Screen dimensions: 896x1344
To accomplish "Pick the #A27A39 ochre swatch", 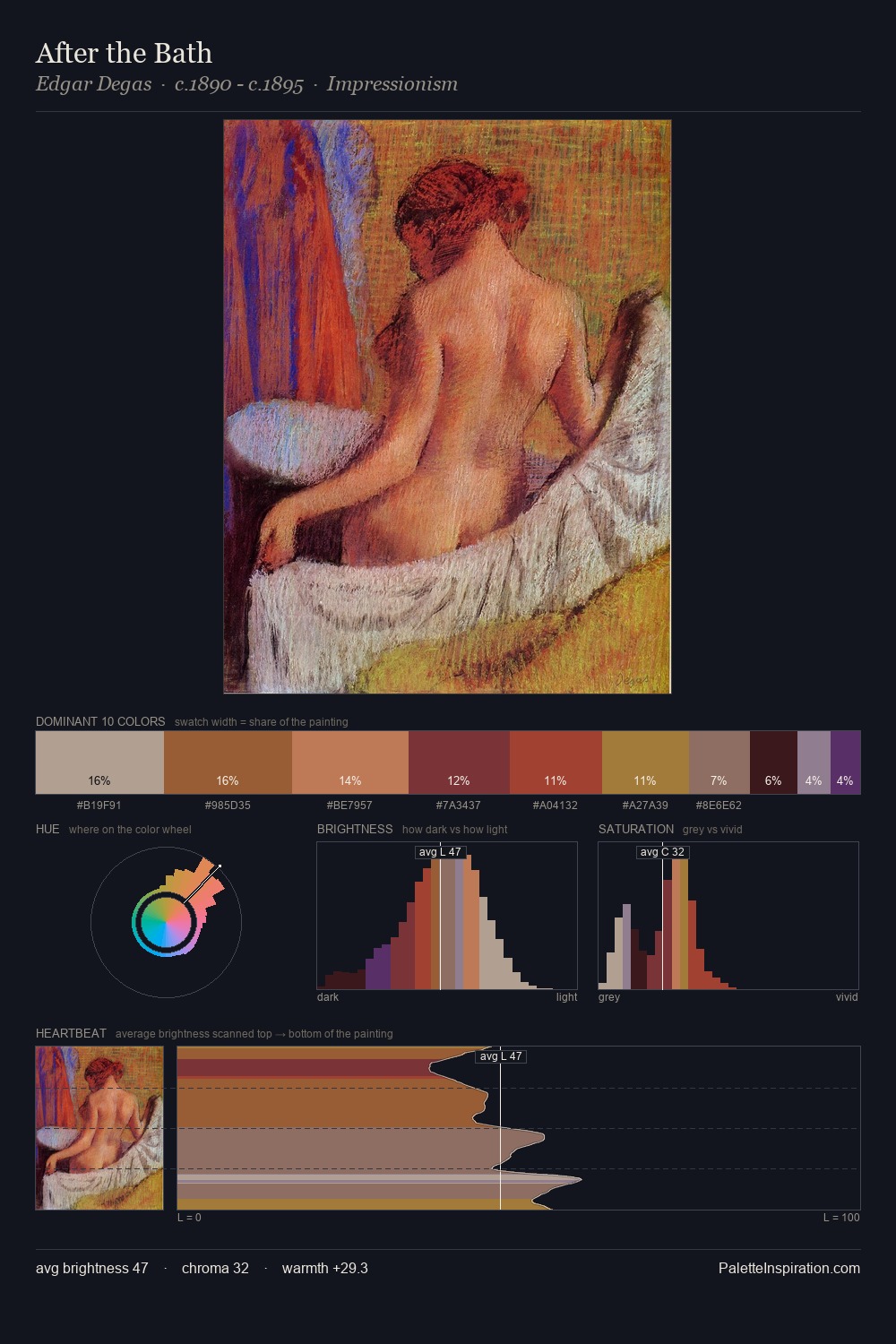I will point(645,762).
